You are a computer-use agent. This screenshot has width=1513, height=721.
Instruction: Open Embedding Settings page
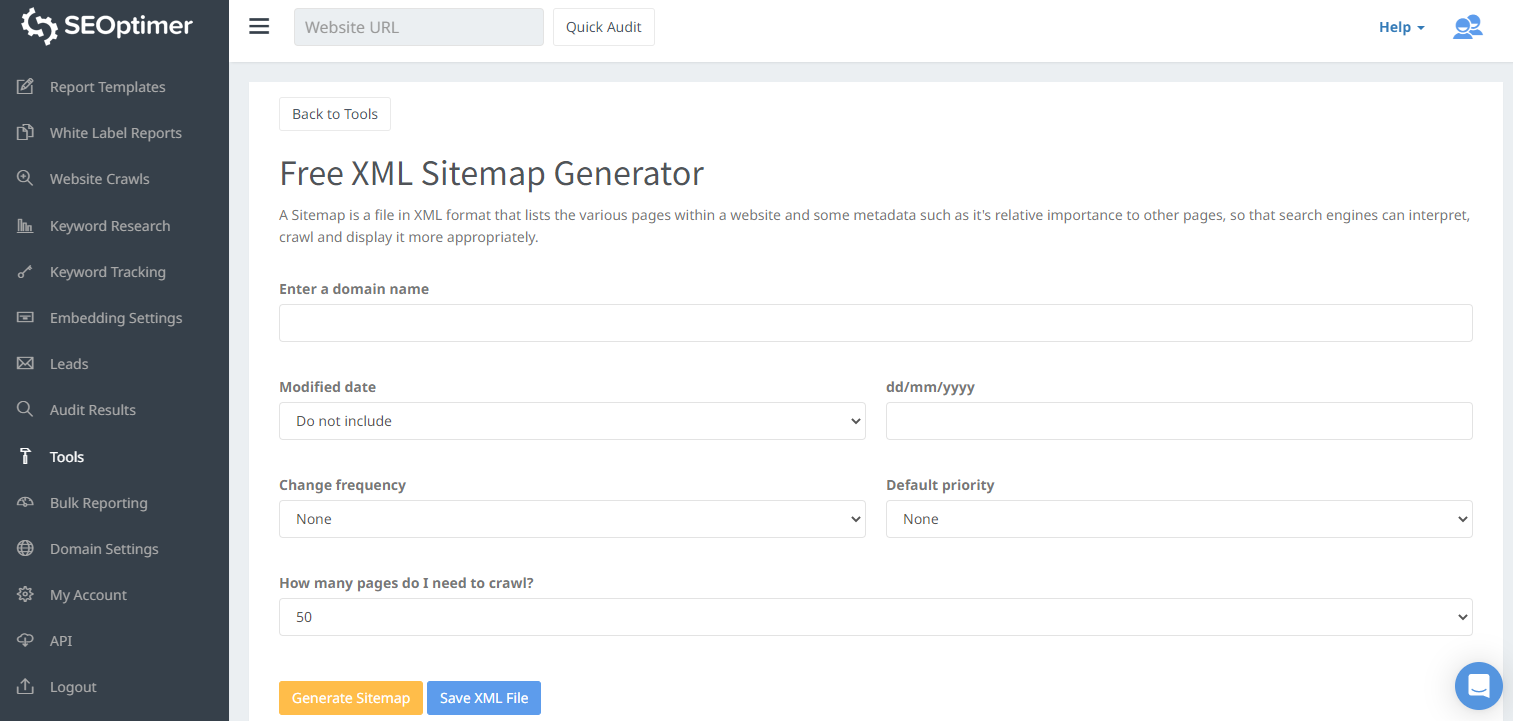pos(116,318)
